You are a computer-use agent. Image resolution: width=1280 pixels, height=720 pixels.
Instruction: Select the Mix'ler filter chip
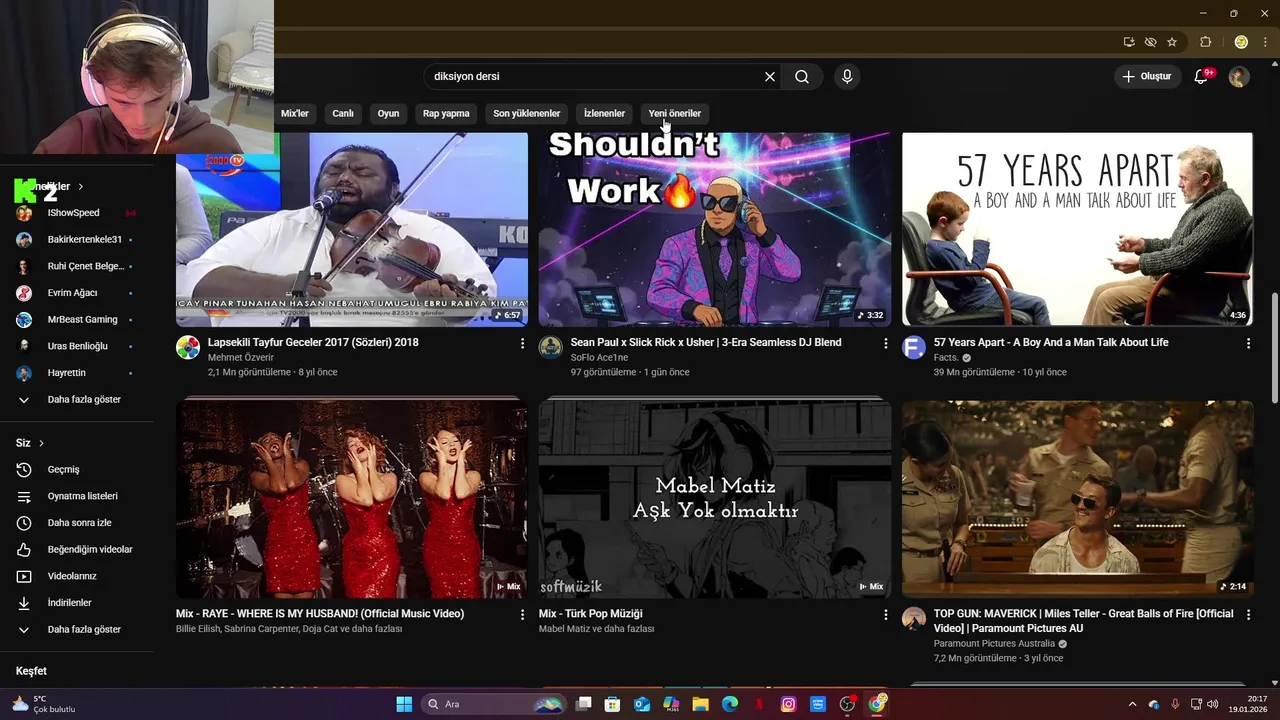[295, 113]
